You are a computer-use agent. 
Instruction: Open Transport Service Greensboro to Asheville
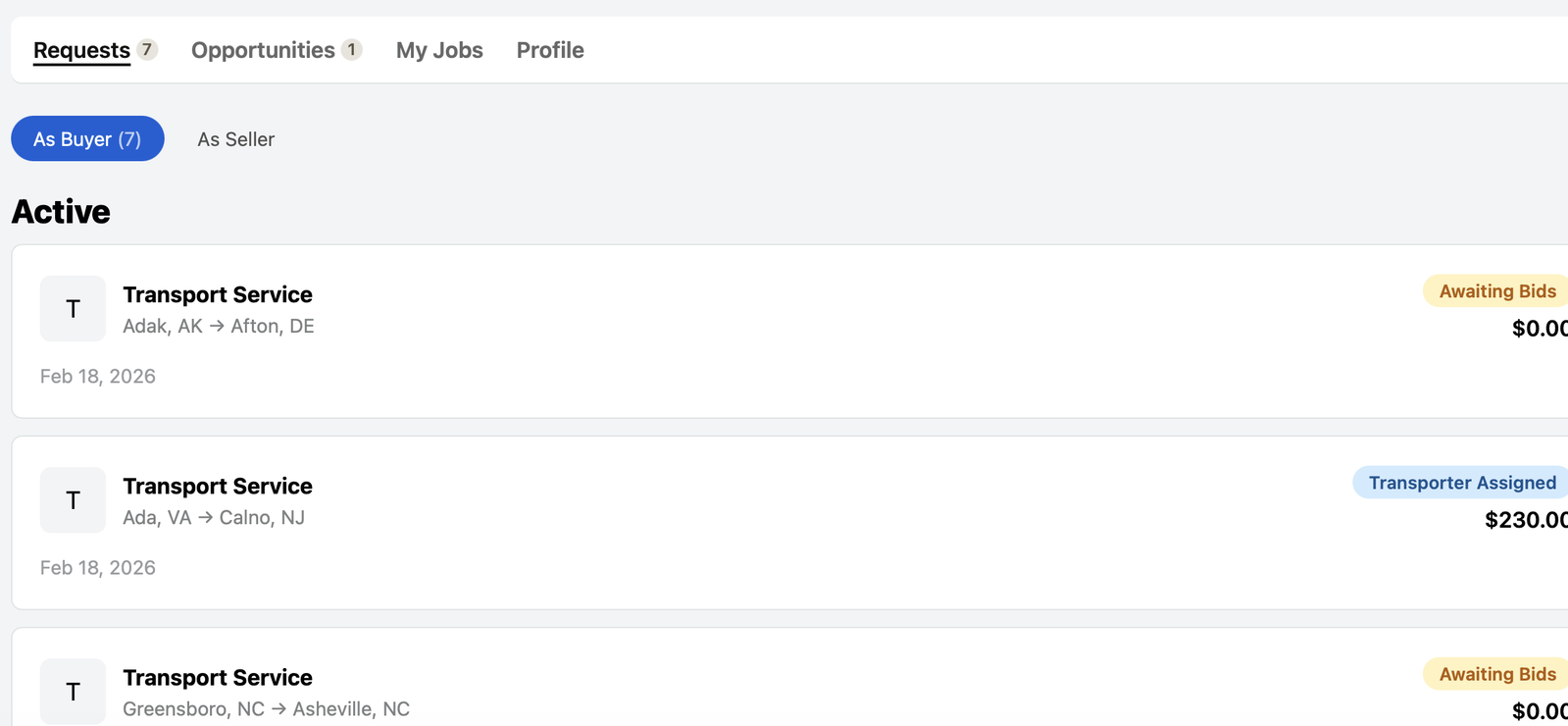(789, 678)
